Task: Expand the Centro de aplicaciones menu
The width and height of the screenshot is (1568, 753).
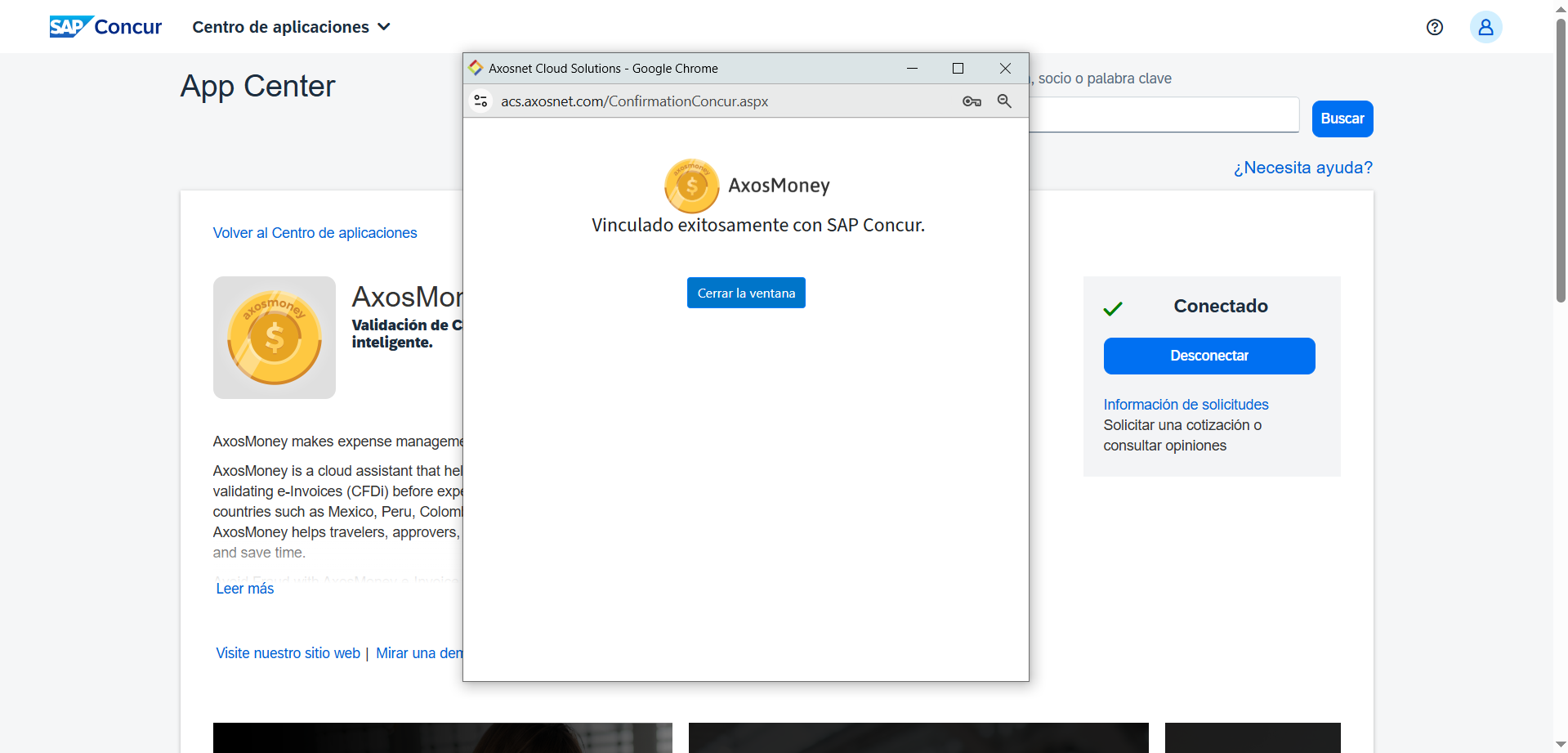Action: click(291, 27)
